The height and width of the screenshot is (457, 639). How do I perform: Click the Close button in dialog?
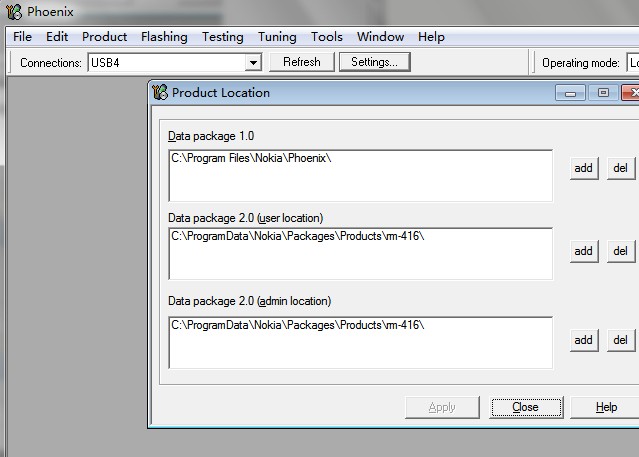pyautogui.click(x=526, y=407)
